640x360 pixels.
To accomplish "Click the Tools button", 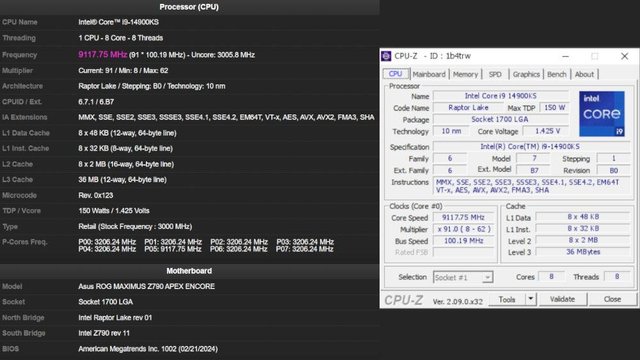I will click(x=507, y=300).
